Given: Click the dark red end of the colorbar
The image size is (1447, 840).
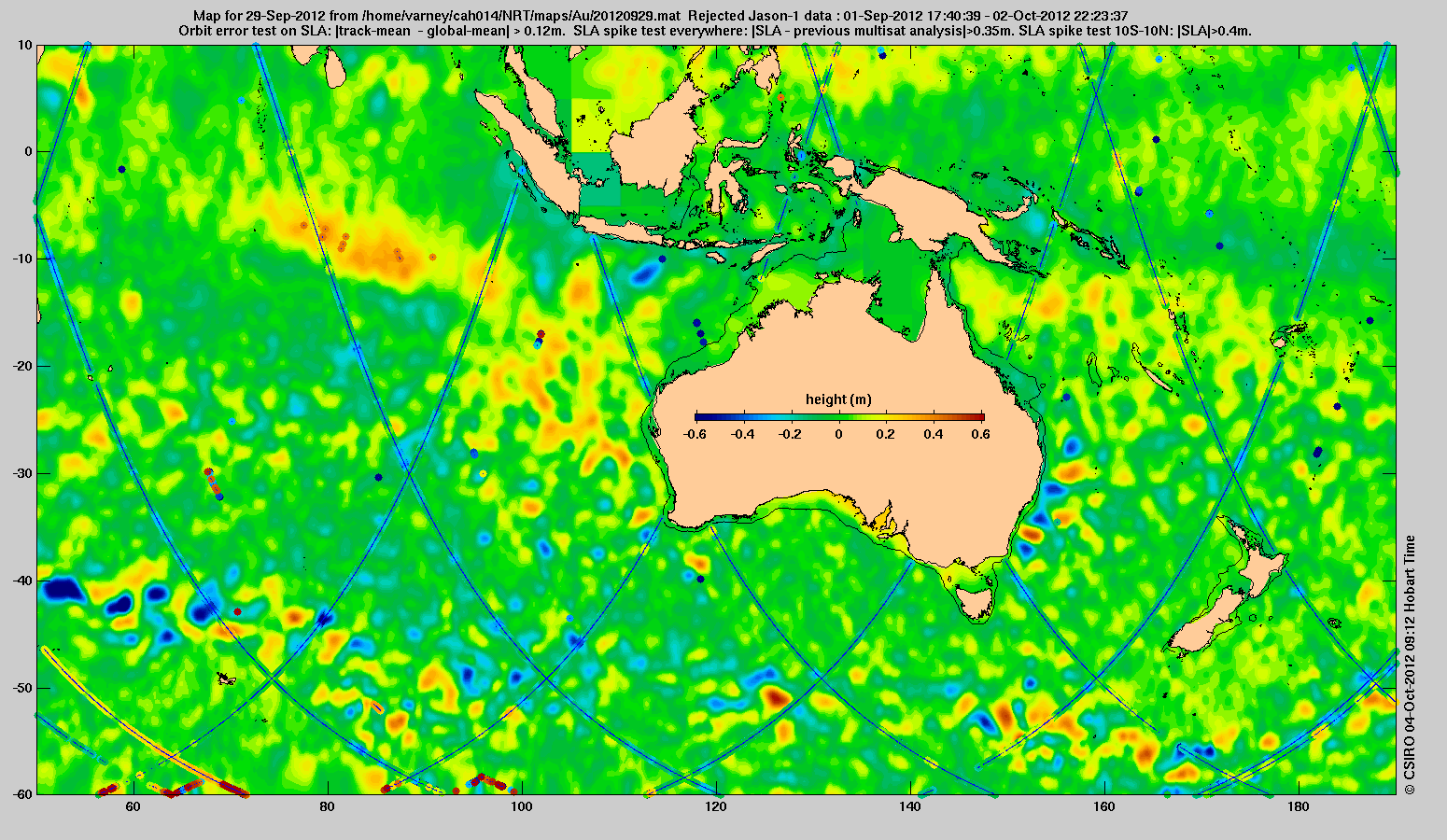Looking at the screenshot, I should pyautogui.click(x=978, y=416).
